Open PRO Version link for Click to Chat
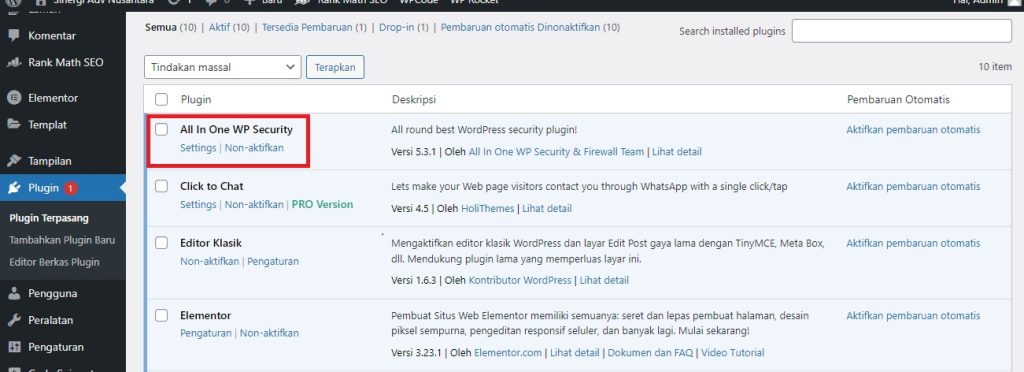The height and width of the screenshot is (372, 1024). 323,204
